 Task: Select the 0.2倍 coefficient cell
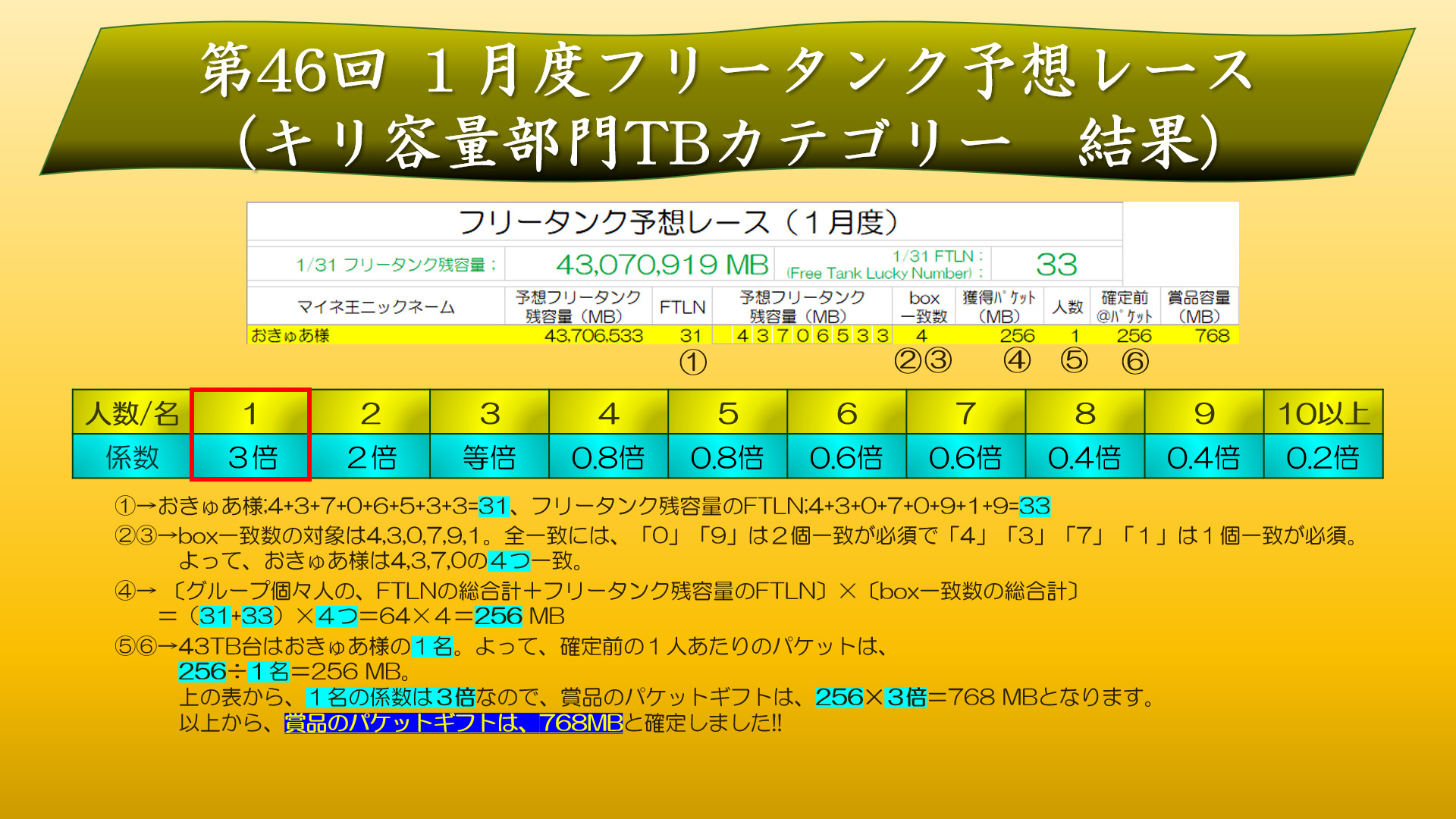pos(1323,457)
